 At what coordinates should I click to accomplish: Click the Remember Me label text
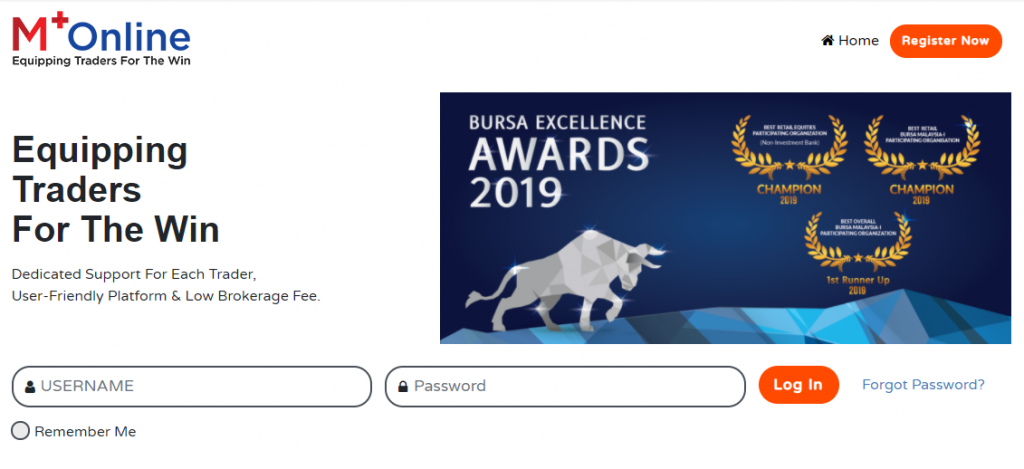[x=85, y=432]
